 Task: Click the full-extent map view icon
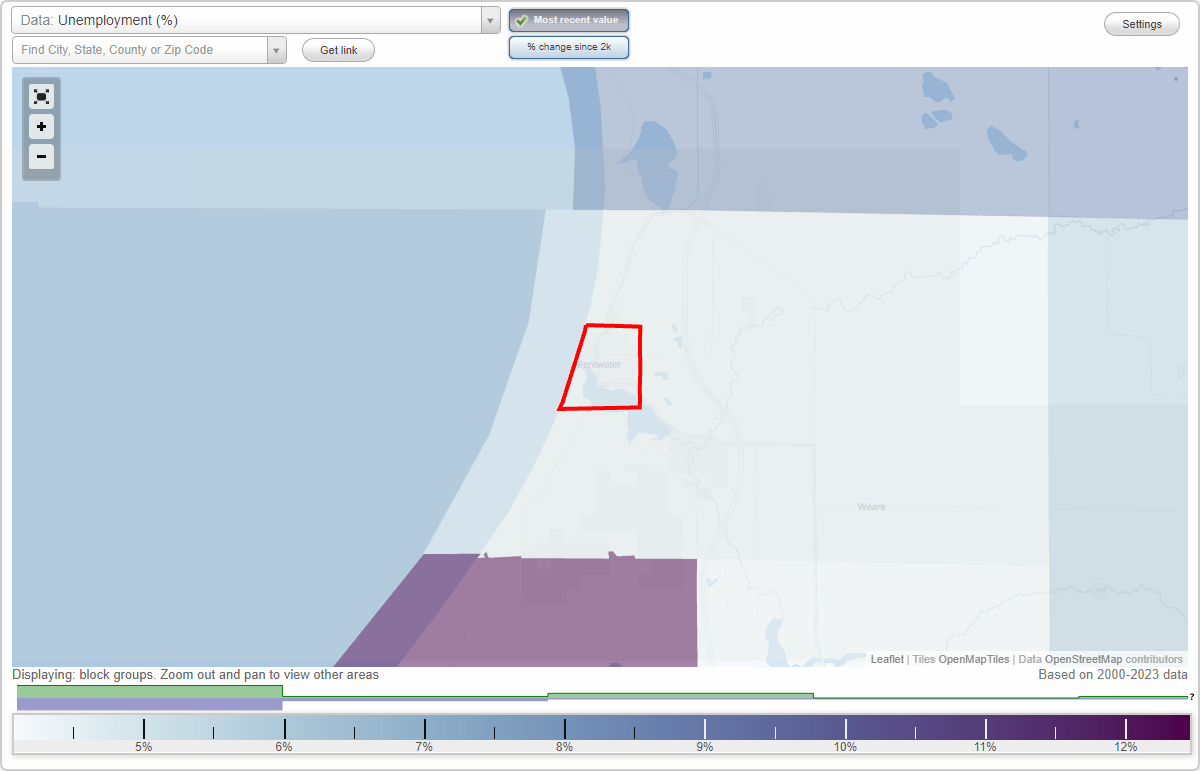(x=41, y=96)
